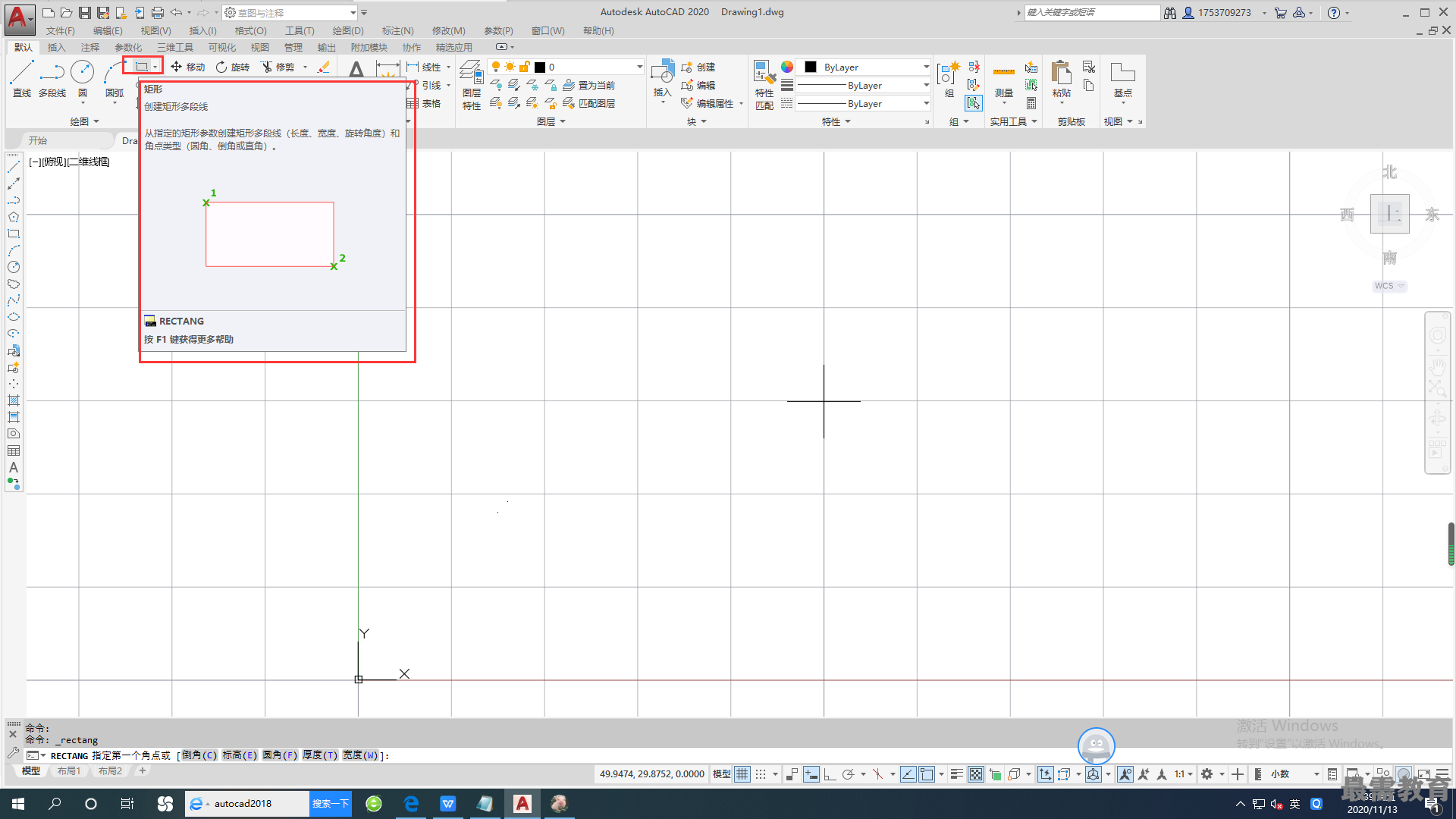
Task: Toggle grid display in status bar
Action: click(742, 774)
